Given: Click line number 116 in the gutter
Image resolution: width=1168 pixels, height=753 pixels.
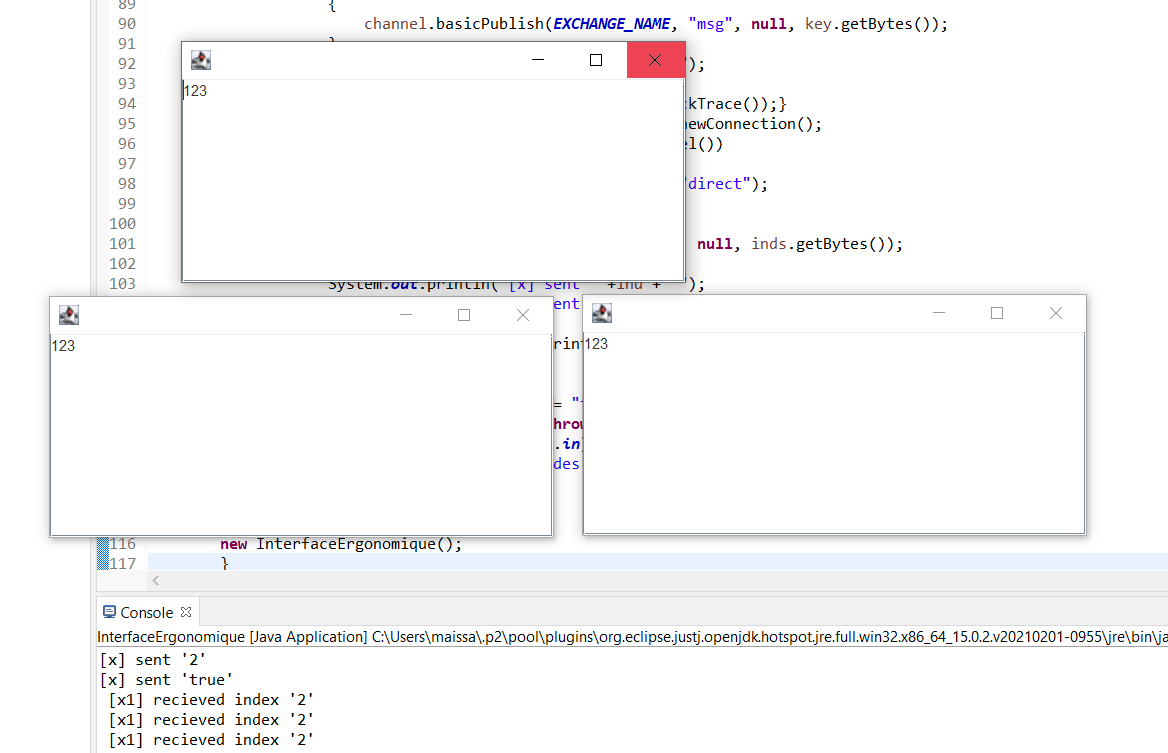Looking at the screenshot, I should click(x=122, y=544).
